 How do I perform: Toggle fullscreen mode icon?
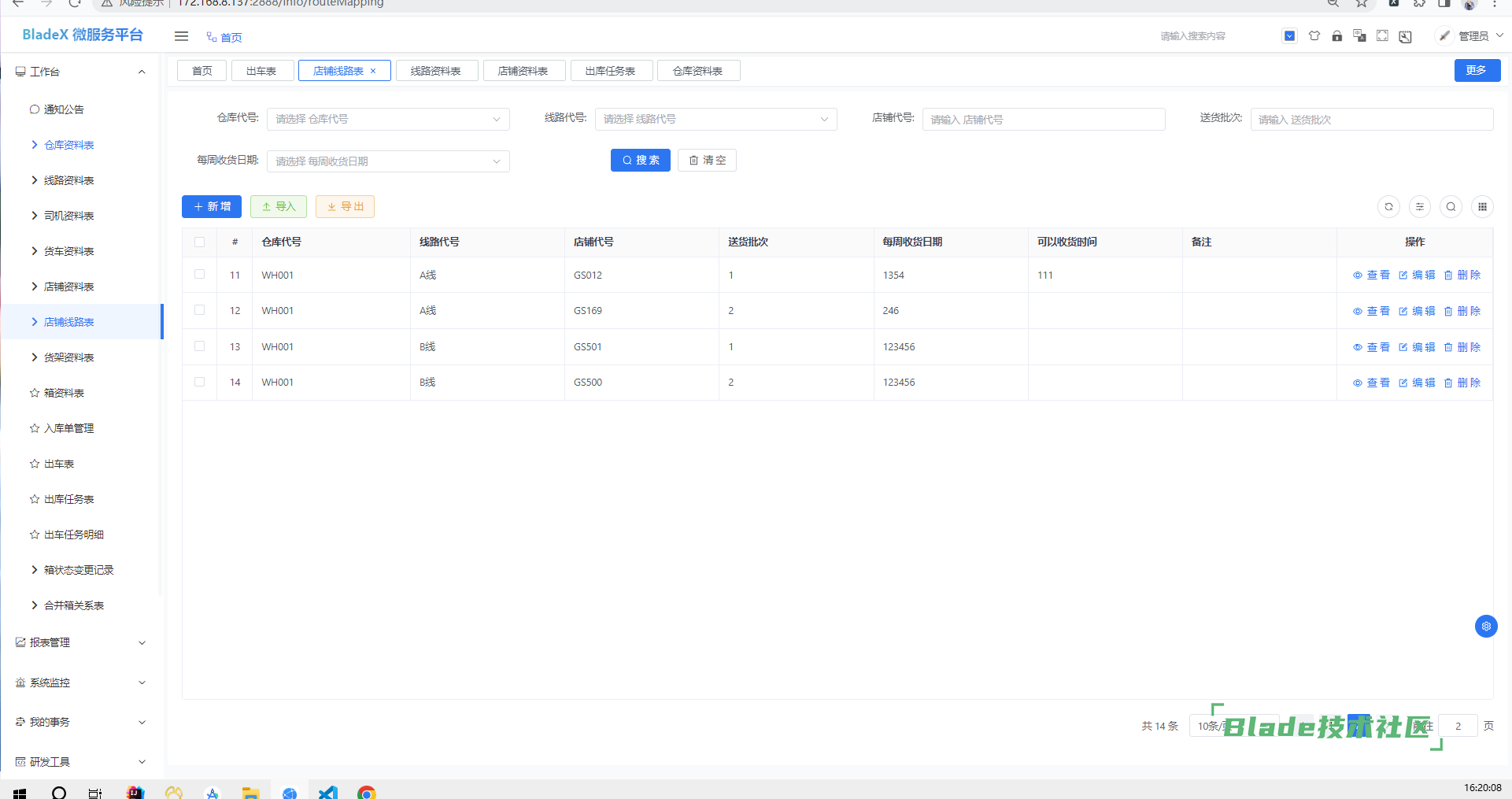point(1382,36)
